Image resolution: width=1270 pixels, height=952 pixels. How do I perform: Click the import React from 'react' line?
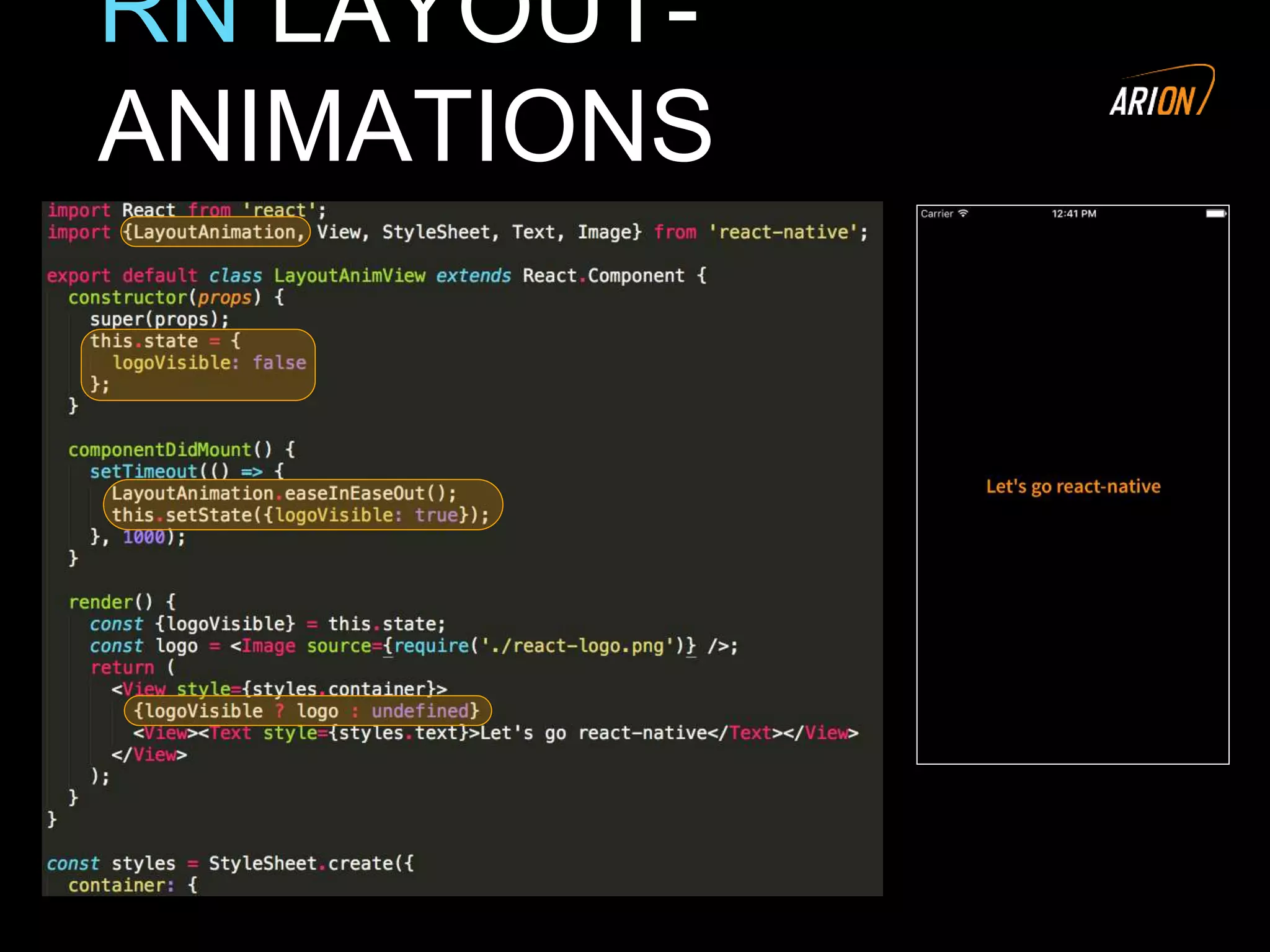(187, 210)
